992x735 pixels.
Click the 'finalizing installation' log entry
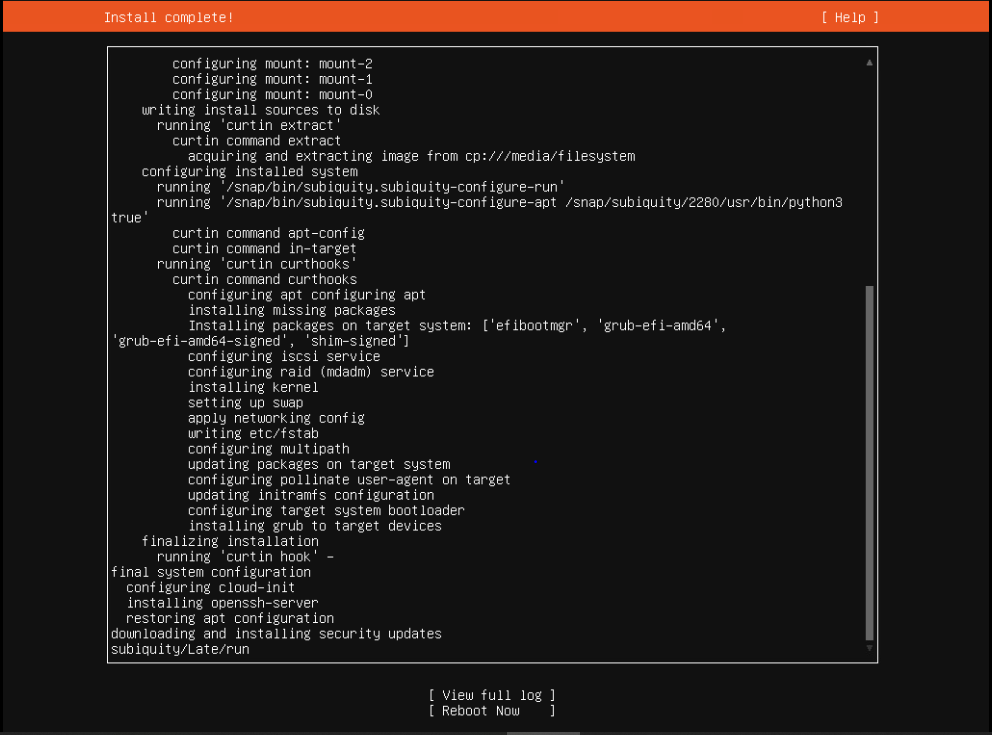(x=230, y=541)
